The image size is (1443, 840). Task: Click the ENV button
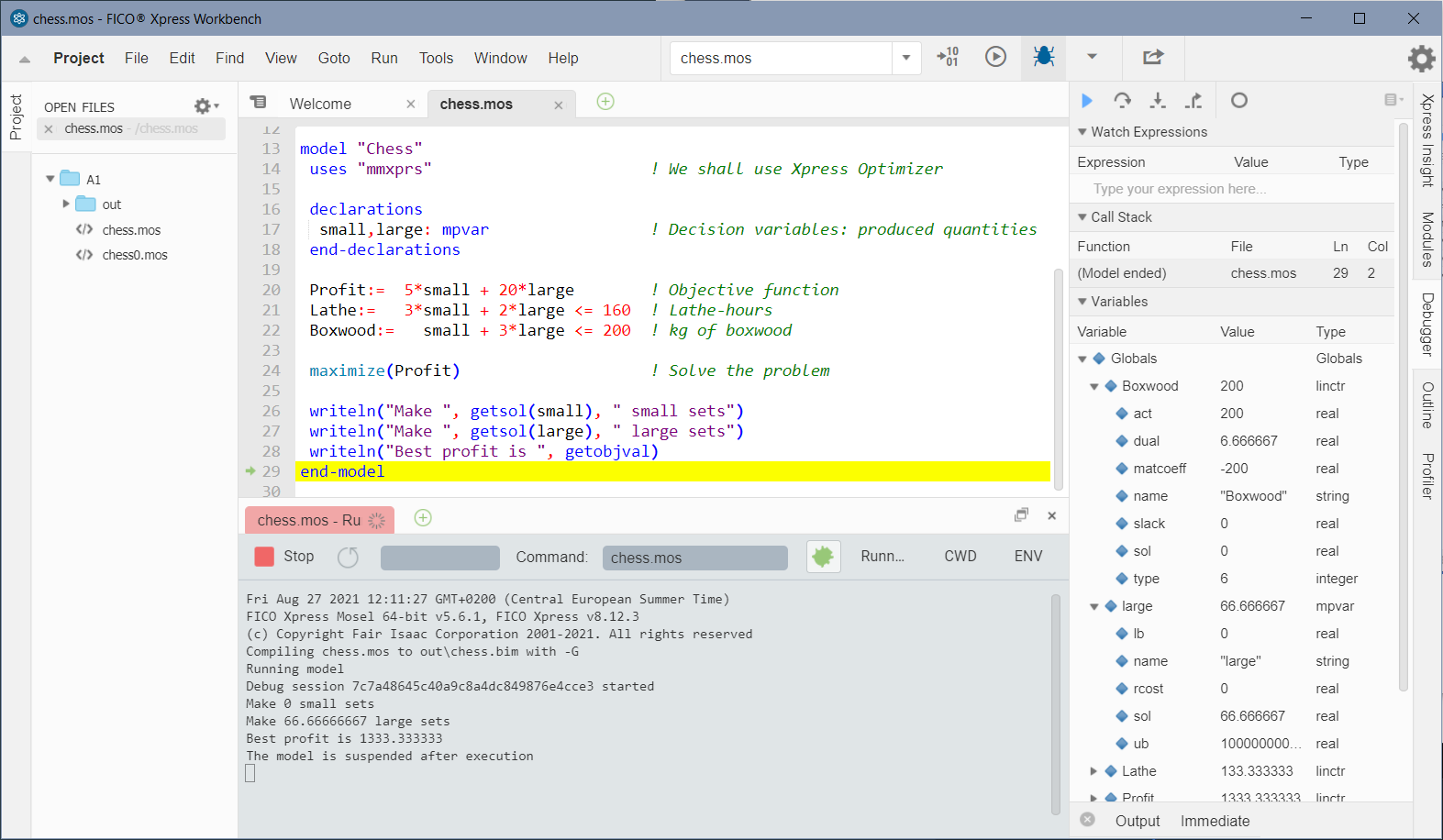point(1028,557)
